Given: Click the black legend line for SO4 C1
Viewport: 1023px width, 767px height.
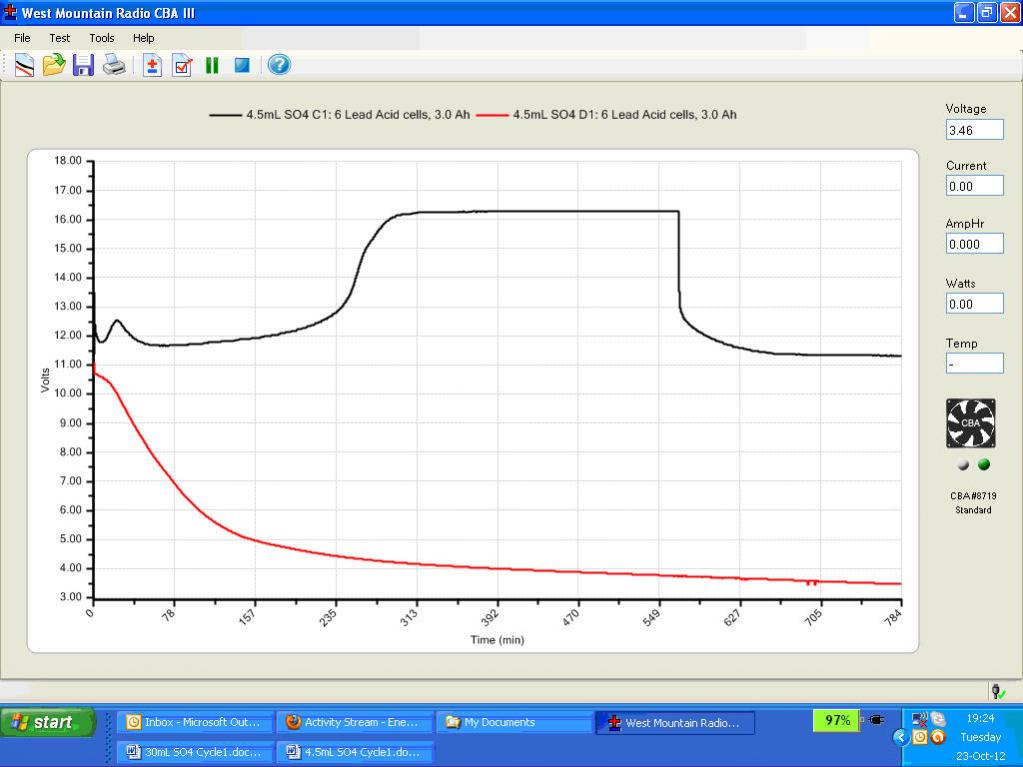Looking at the screenshot, I should point(224,115).
